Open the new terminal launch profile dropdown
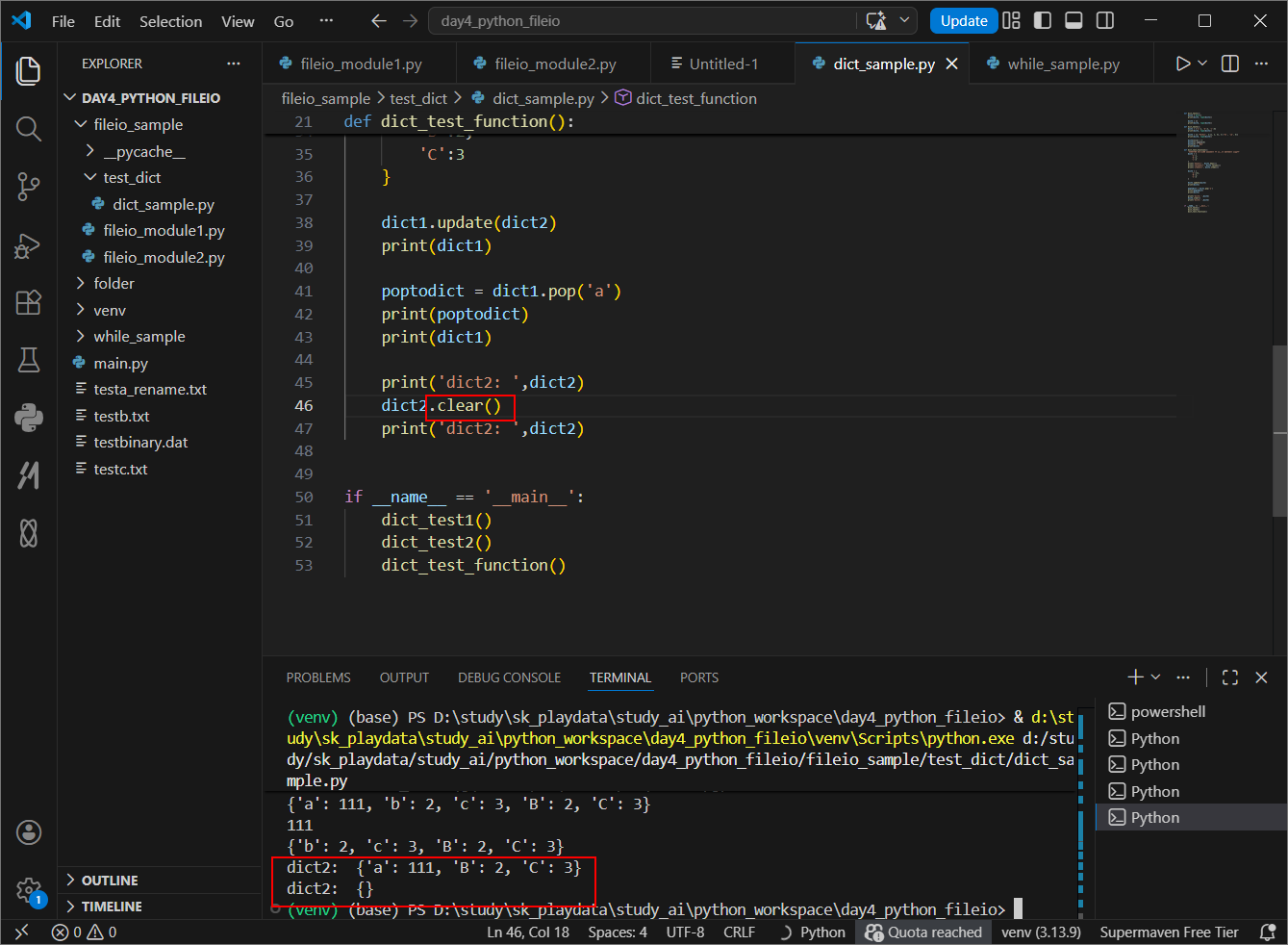 click(1156, 677)
